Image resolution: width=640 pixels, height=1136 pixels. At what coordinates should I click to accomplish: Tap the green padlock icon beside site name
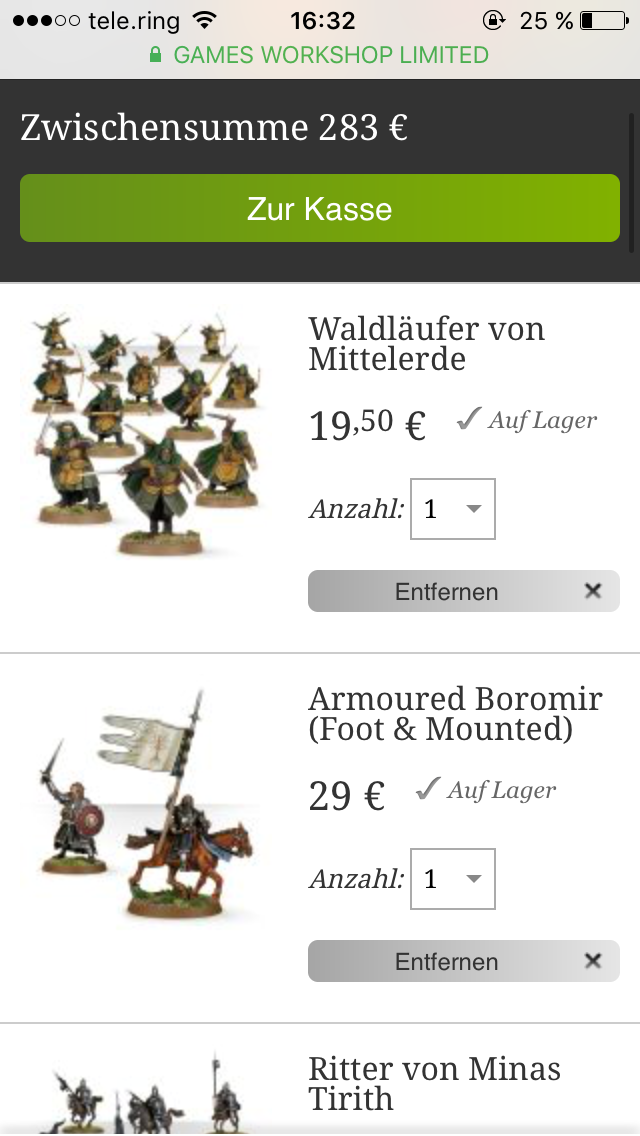click(x=155, y=54)
